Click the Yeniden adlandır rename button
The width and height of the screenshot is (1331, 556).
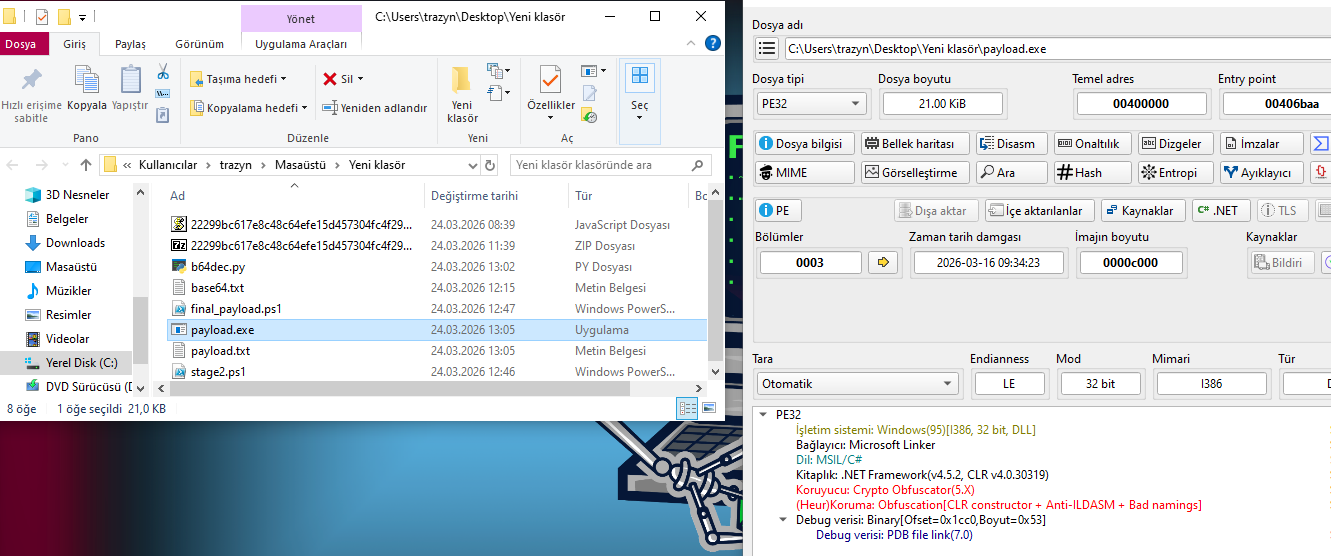tap(375, 108)
